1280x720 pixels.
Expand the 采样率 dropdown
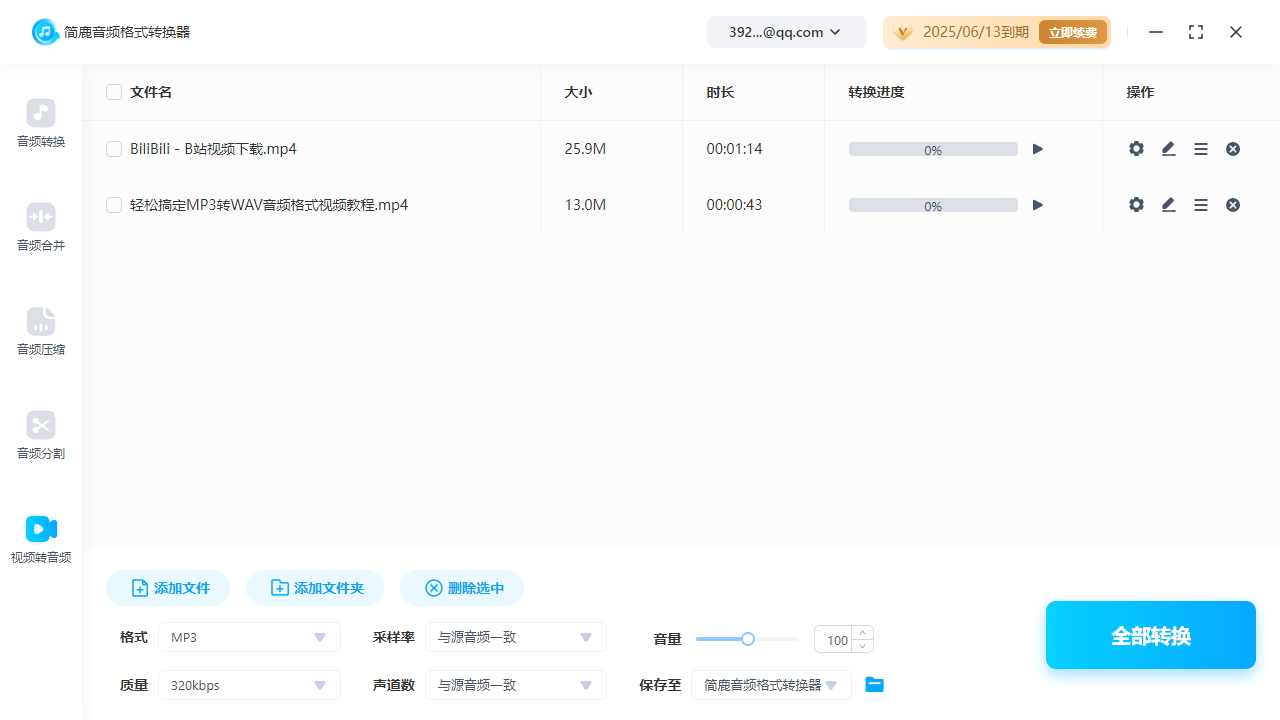click(x=515, y=637)
